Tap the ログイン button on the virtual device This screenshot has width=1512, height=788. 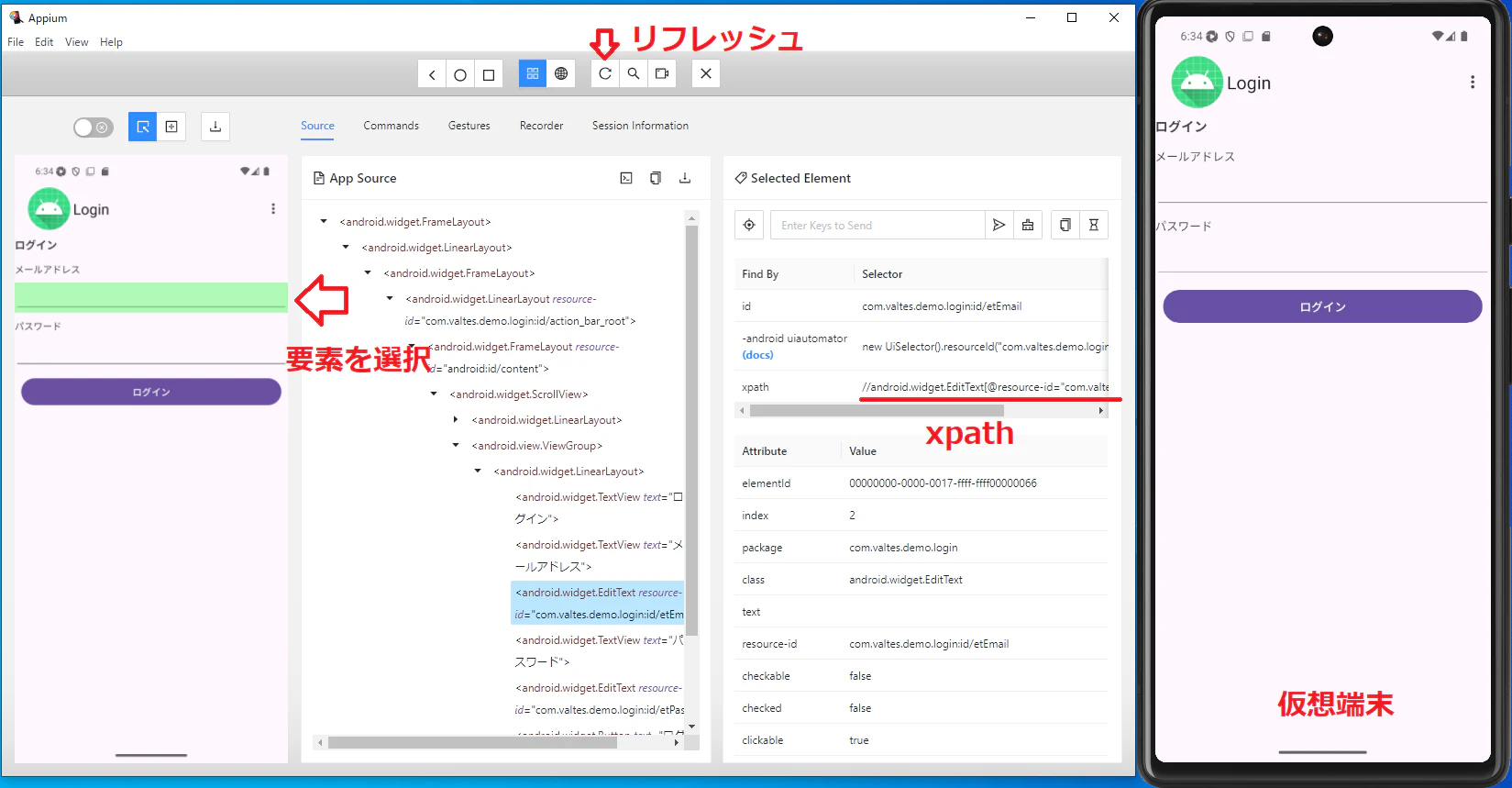(1322, 306)
